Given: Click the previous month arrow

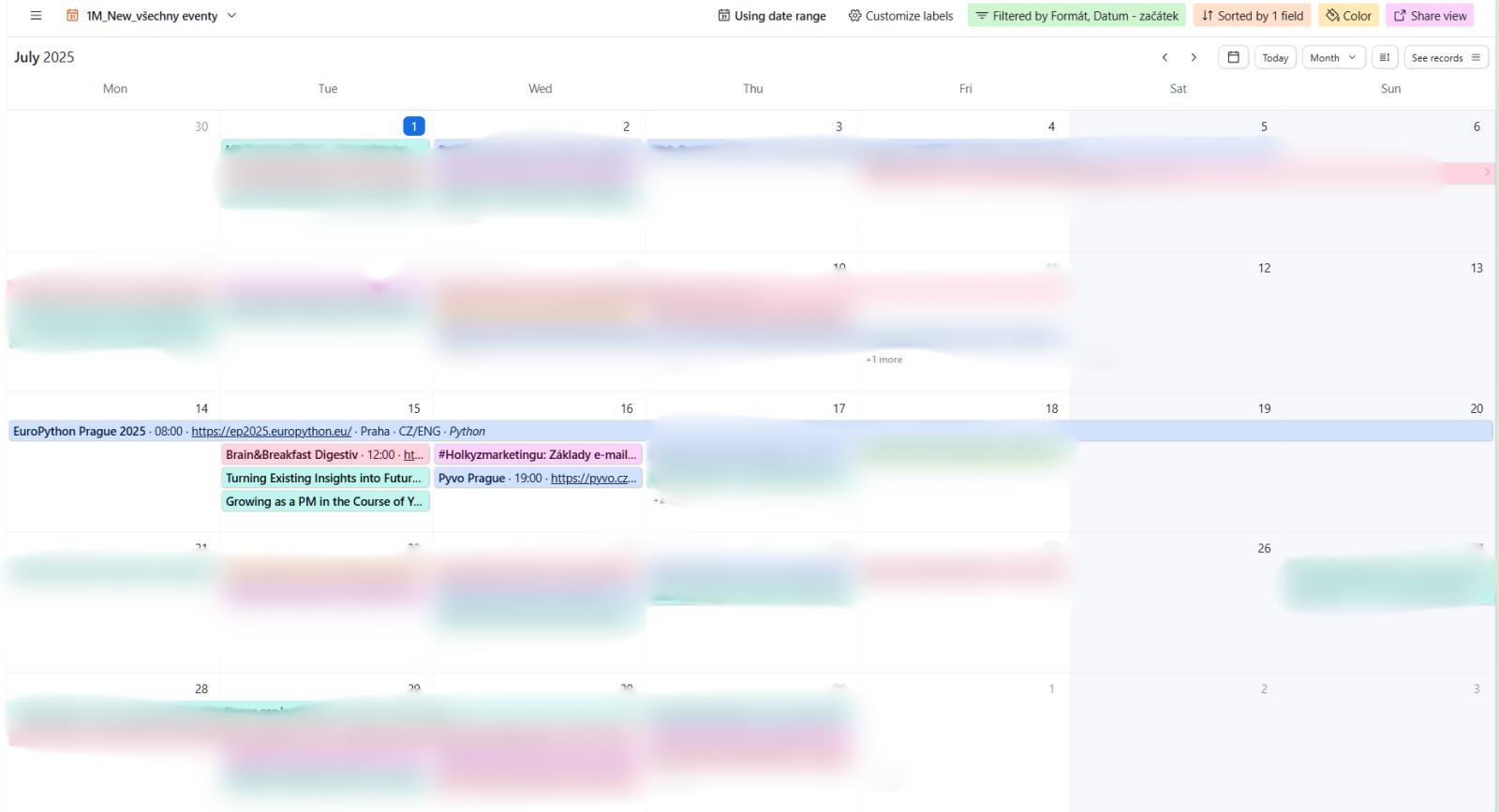Looking at the screenshot, I should click(x=1165, y=57).
